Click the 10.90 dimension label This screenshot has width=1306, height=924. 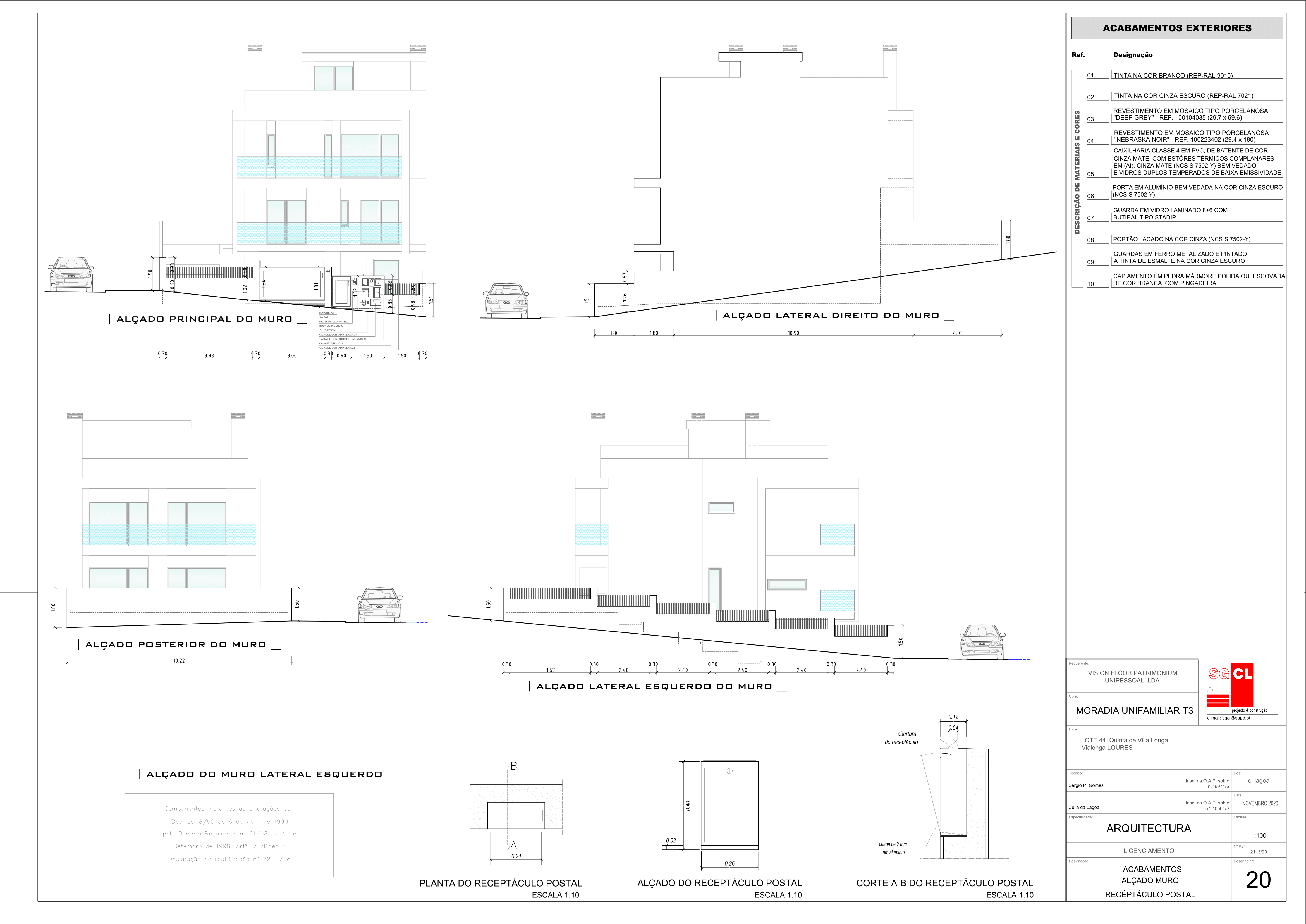tap(793, 333)
